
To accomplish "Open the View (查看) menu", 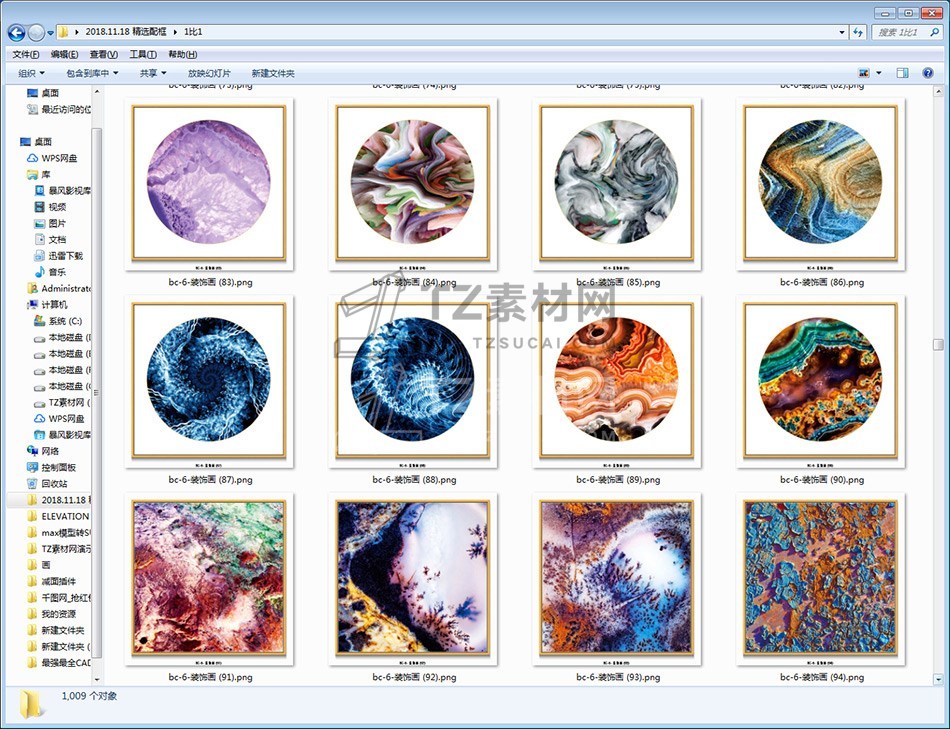I will point(103,54).
